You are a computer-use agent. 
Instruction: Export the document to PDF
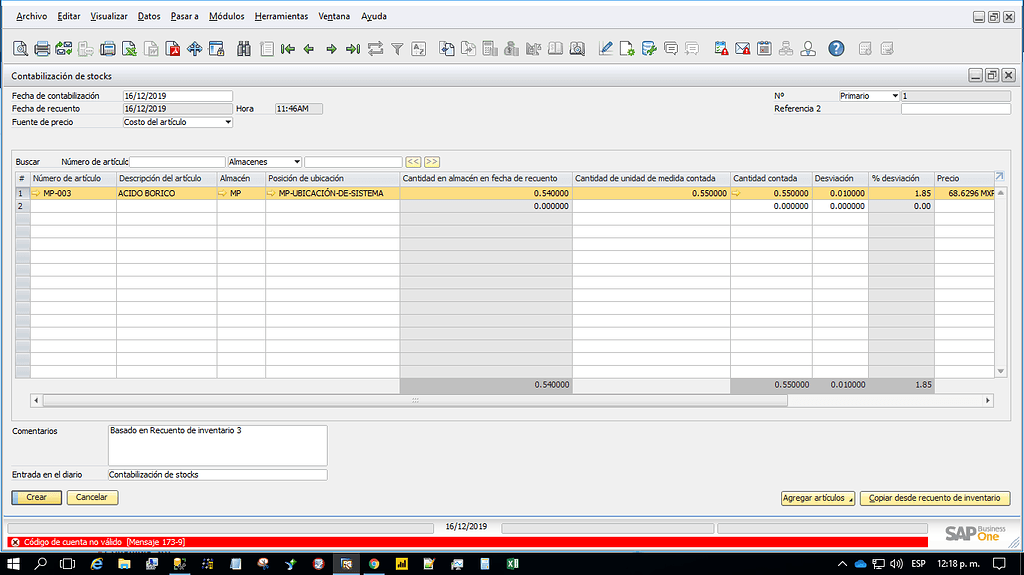(x=173, y=49)
